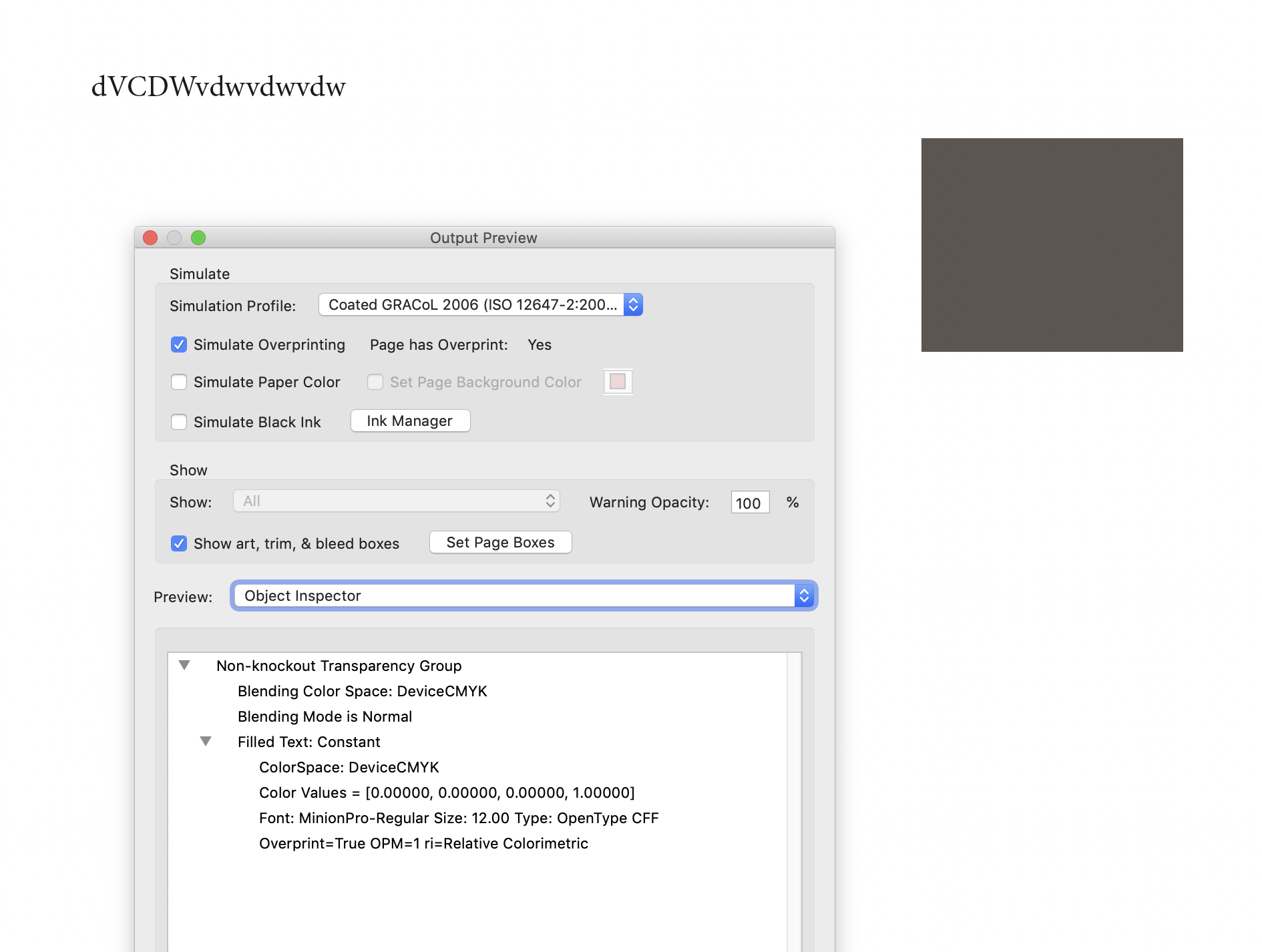Click the page background color swatch
The height and width of the screenshot is (952, 1262).
(618, 381)
